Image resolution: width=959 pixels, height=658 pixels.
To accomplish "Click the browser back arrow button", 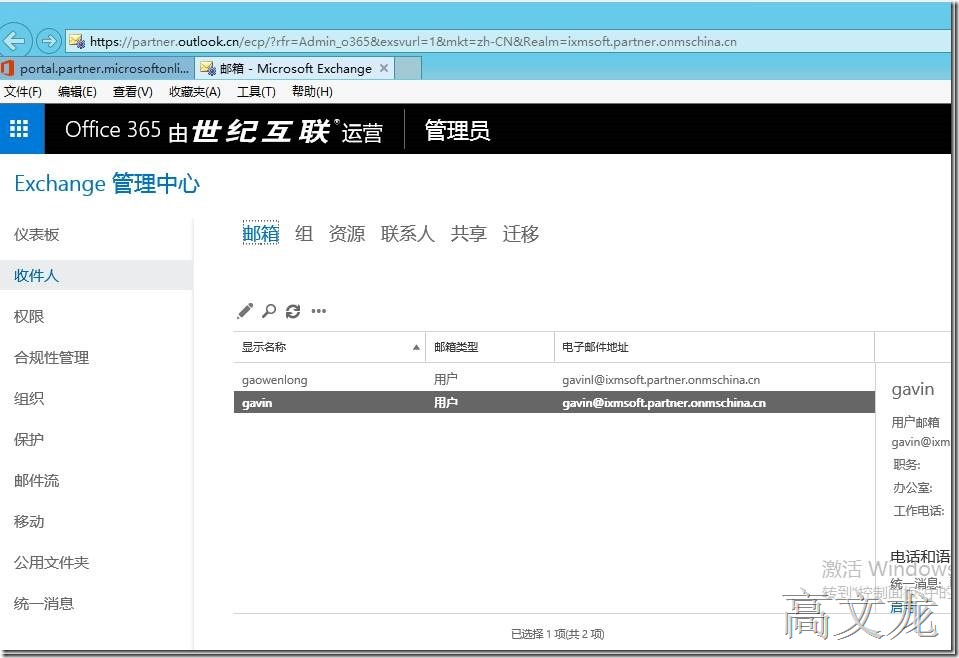I will (x=13, y=41).
